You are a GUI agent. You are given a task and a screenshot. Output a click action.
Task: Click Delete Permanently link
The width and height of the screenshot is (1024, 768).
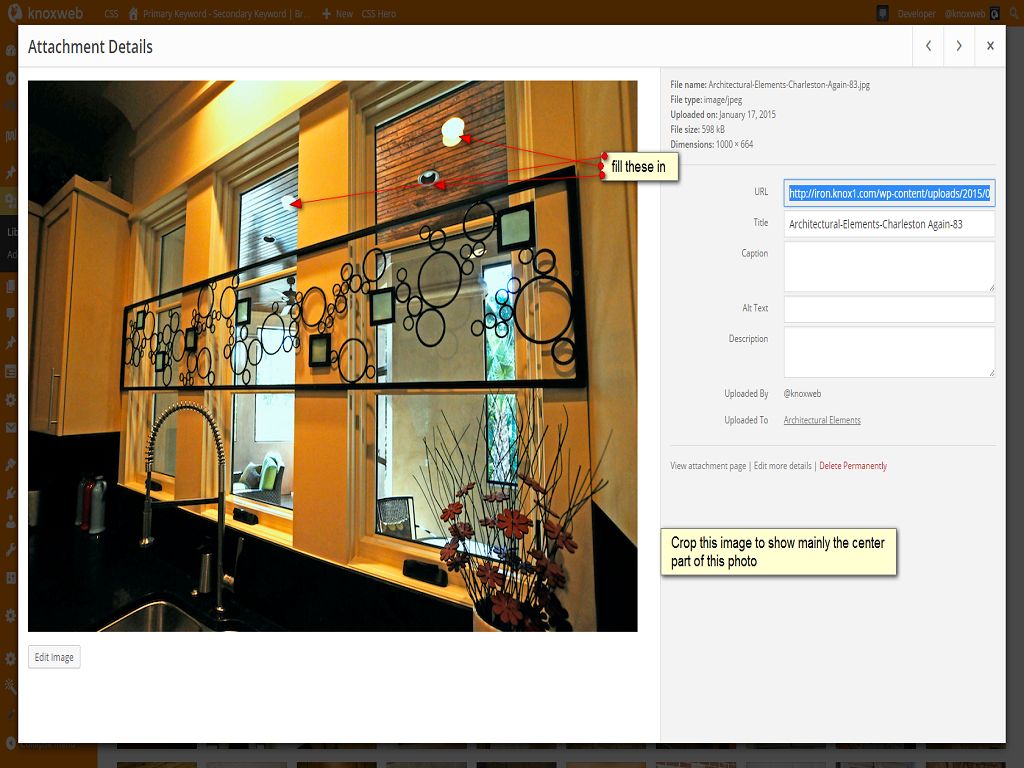(x=853, y=466)
